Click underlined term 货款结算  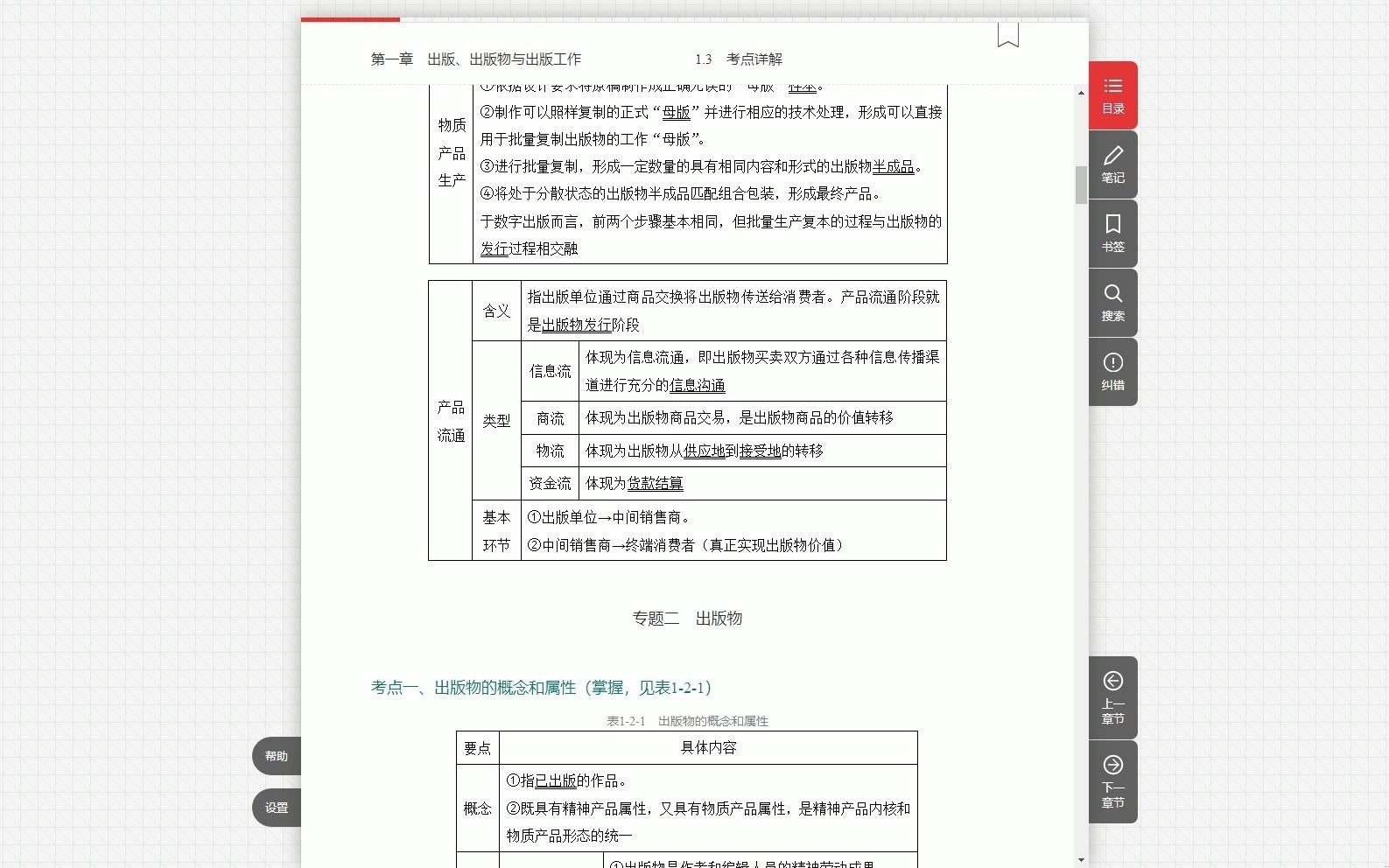click(656, 483)
